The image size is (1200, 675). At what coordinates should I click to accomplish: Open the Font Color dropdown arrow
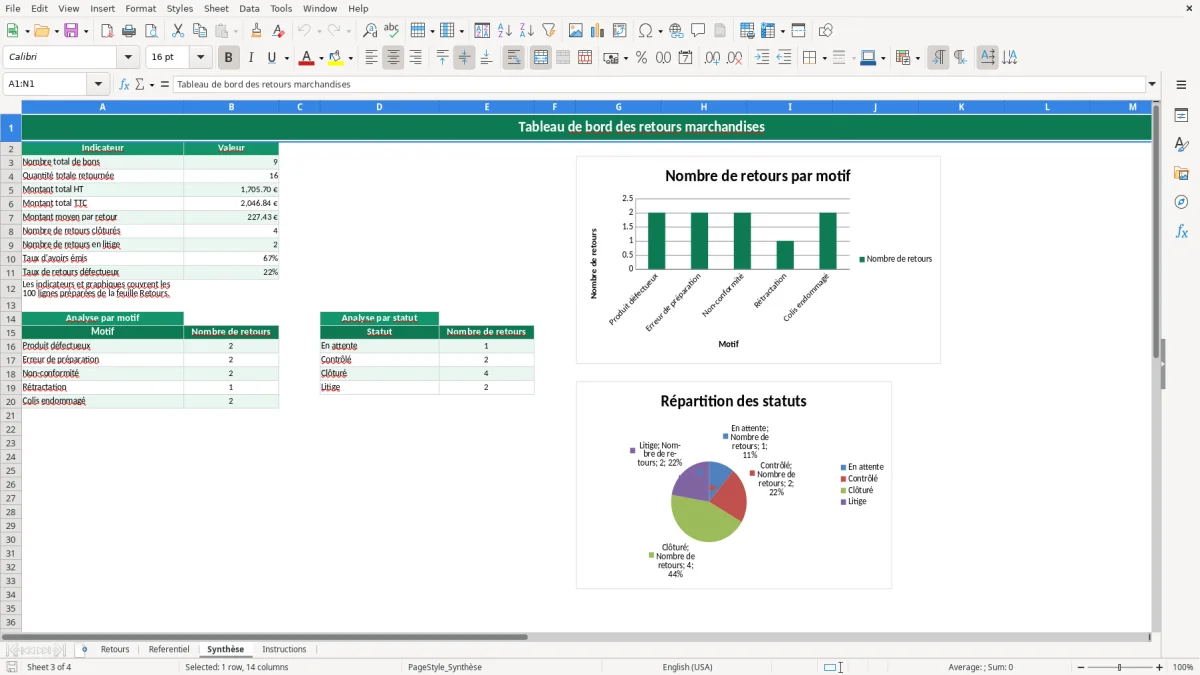coord(321,58)
